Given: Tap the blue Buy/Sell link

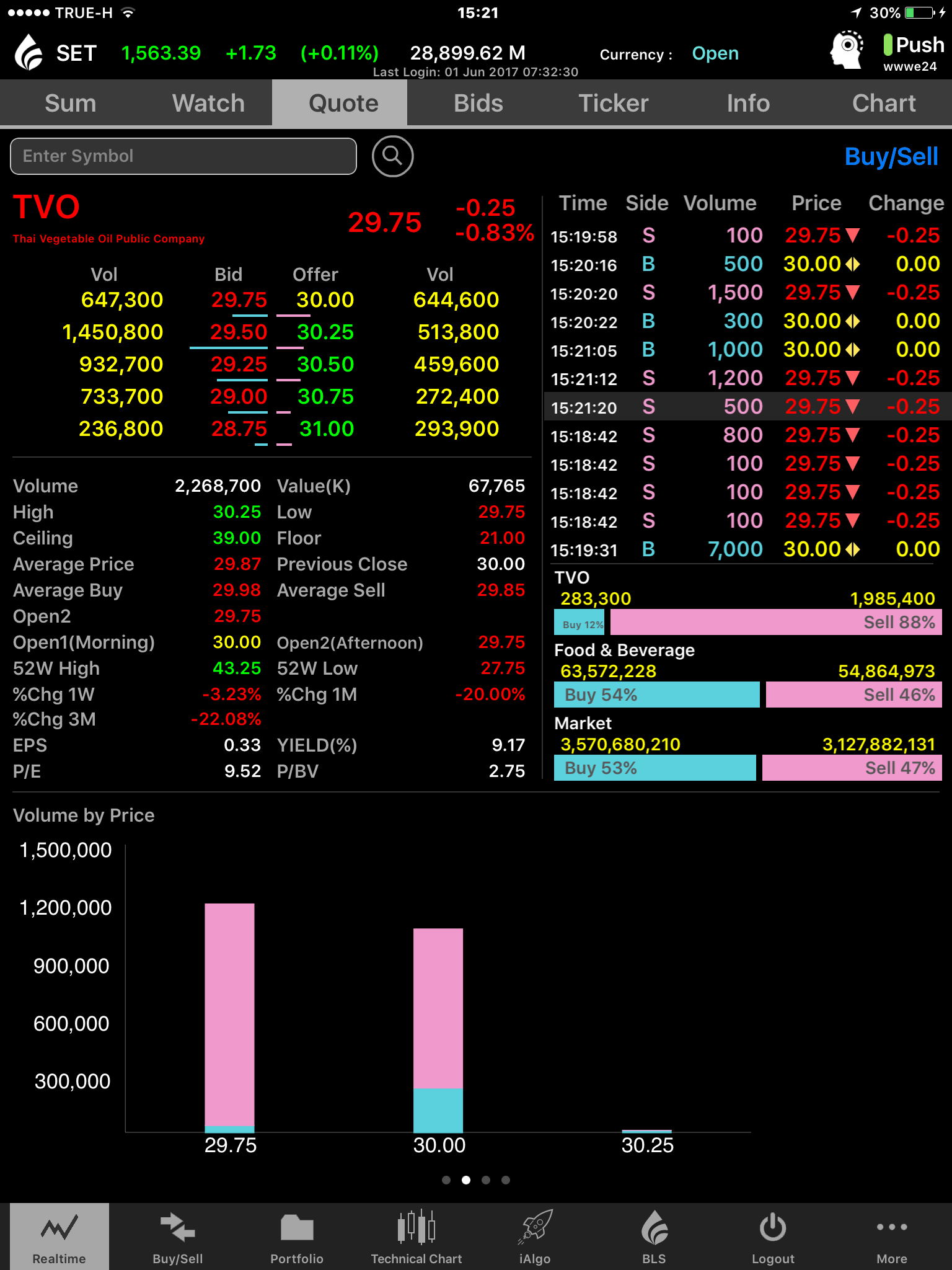Looking at the screenshot, I should (891, 157).
